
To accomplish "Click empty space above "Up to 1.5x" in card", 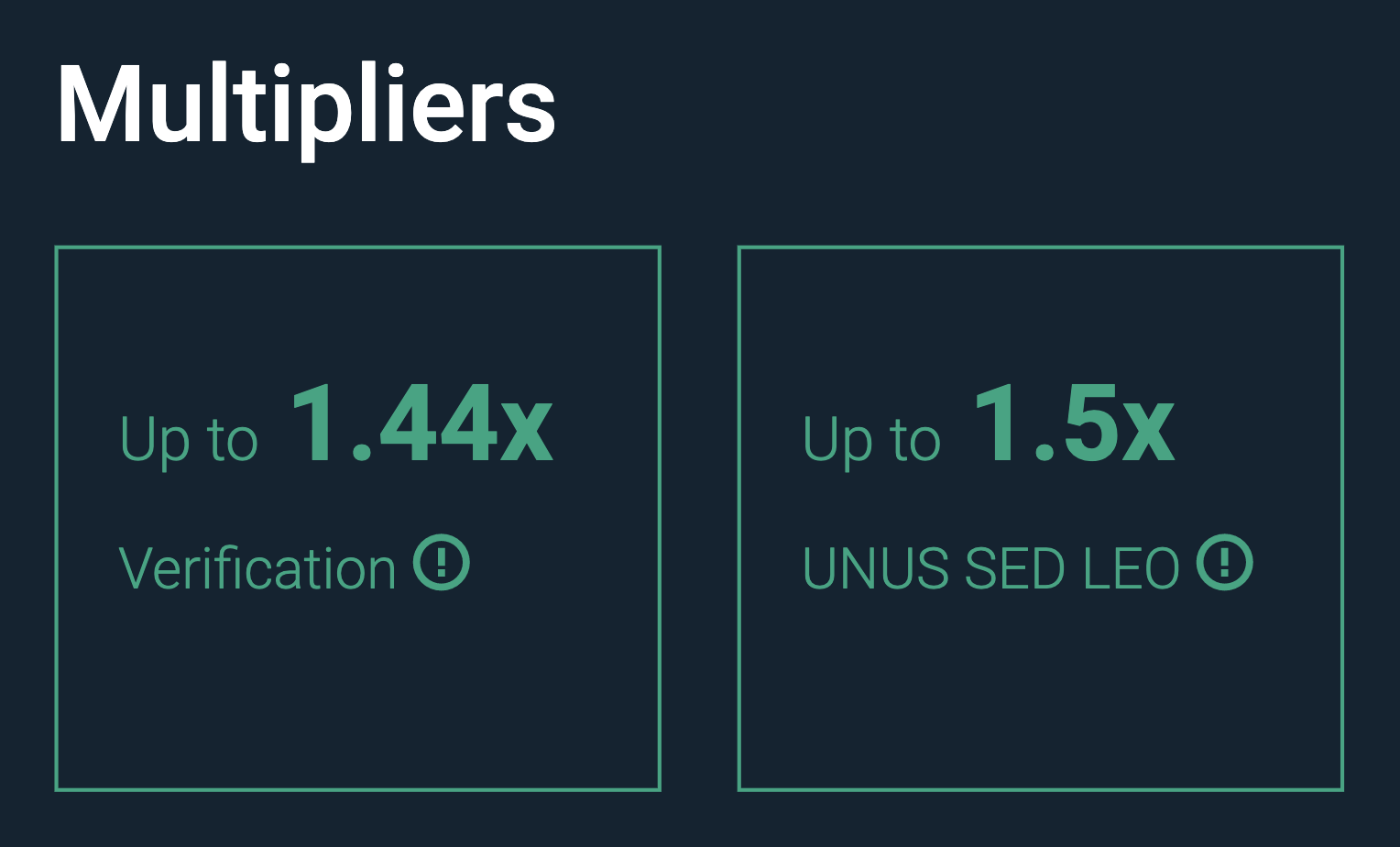I will (1041, 312).
